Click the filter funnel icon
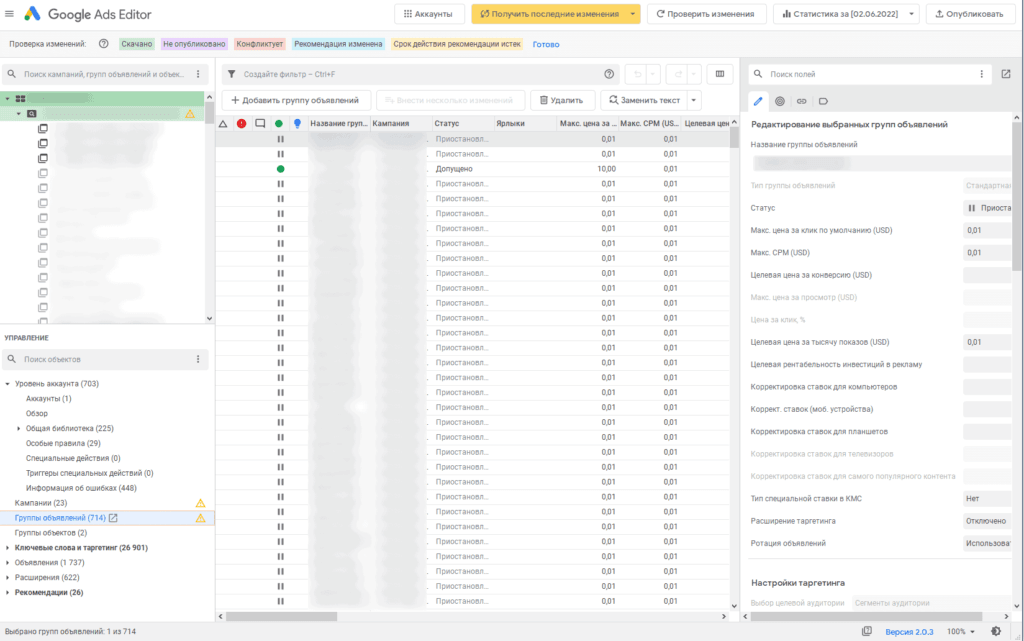The height and width of the screenshot is (641, 1024). tap(231, 74)
